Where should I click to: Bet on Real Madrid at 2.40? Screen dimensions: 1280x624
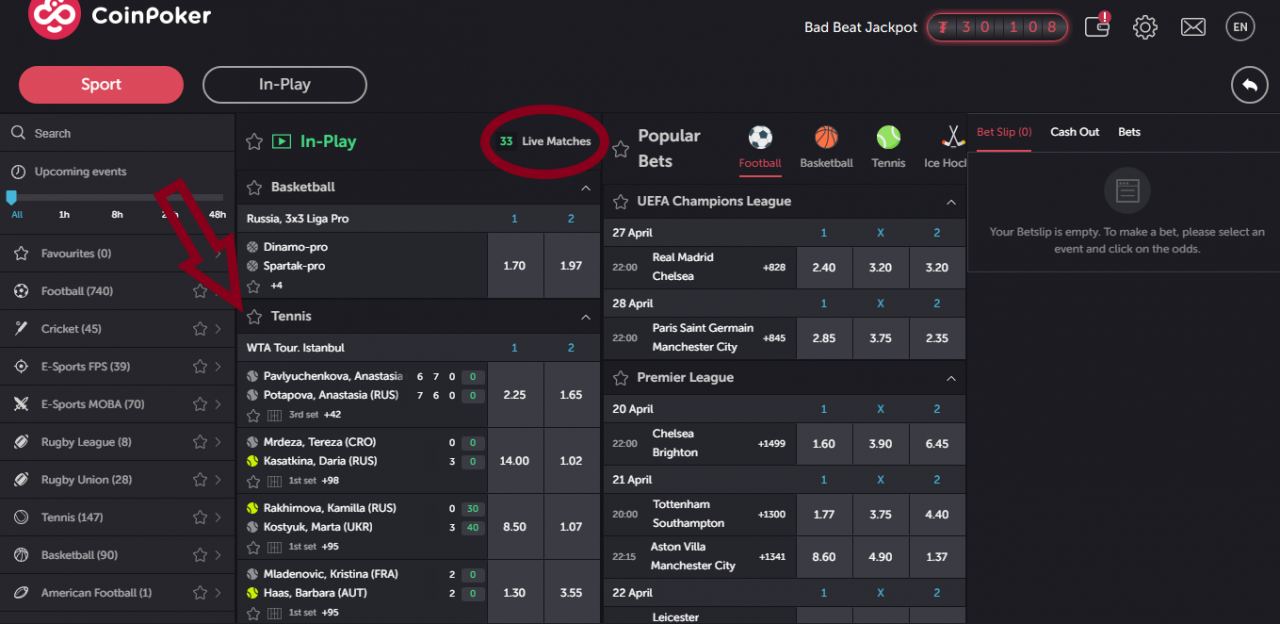(x=824, y=268)
